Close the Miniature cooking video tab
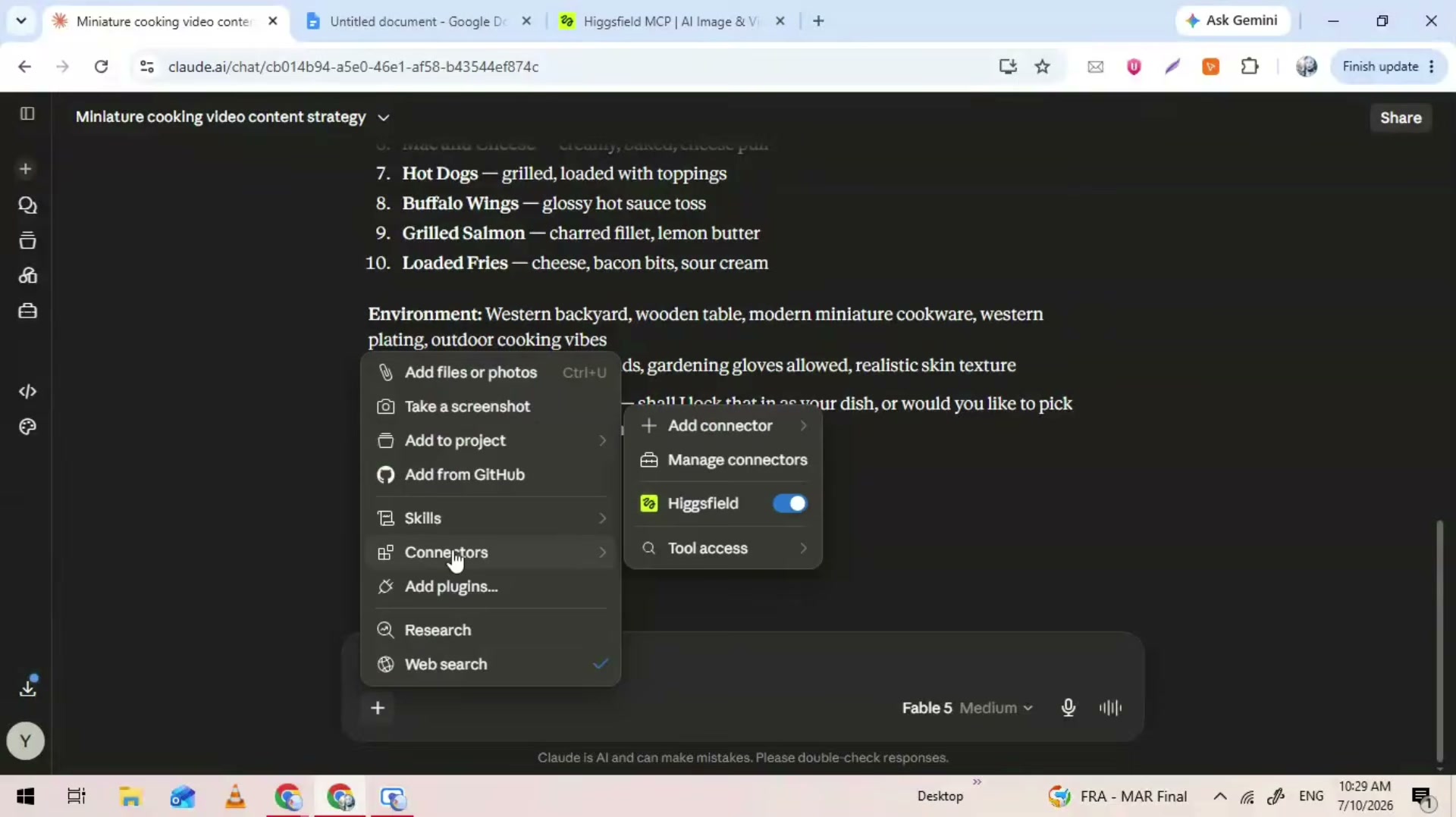Viewport: 1456px width, 817px height. pyautogui.click(x=273, y=21)
